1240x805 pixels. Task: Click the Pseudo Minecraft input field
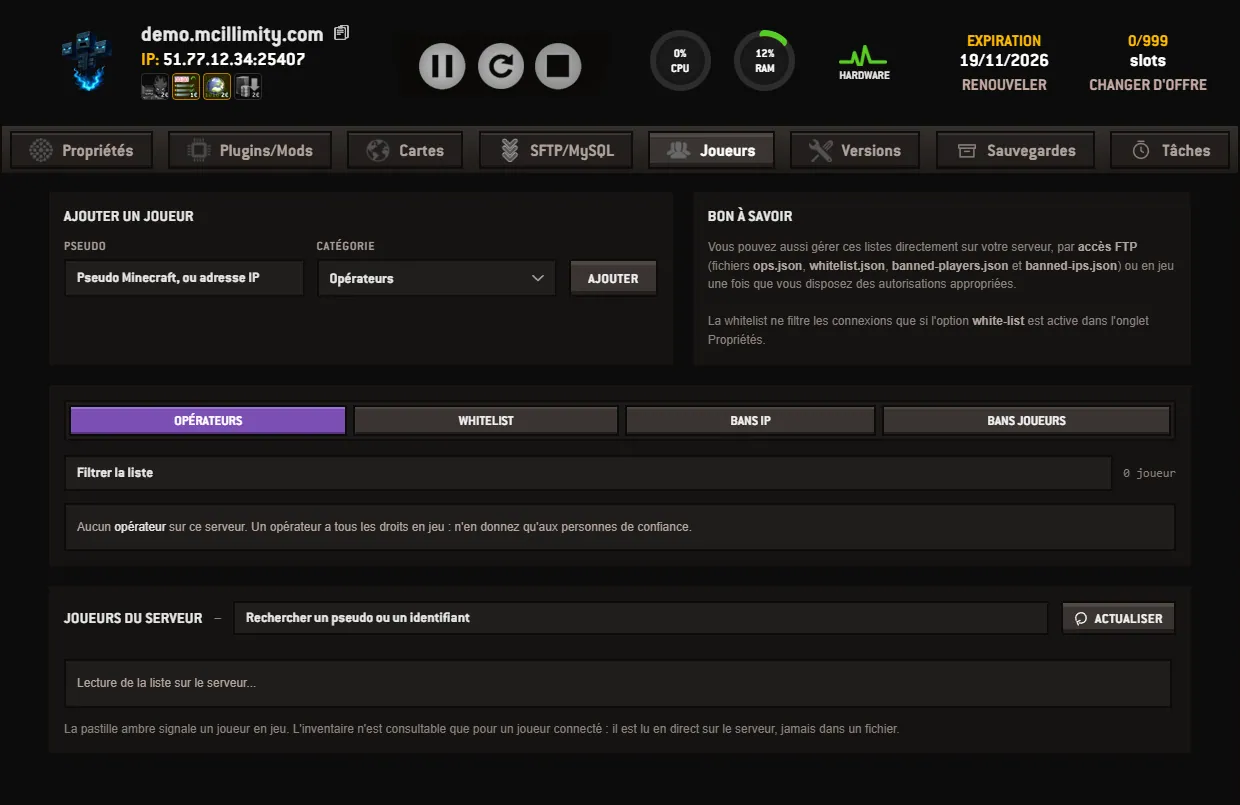(184, 278)
